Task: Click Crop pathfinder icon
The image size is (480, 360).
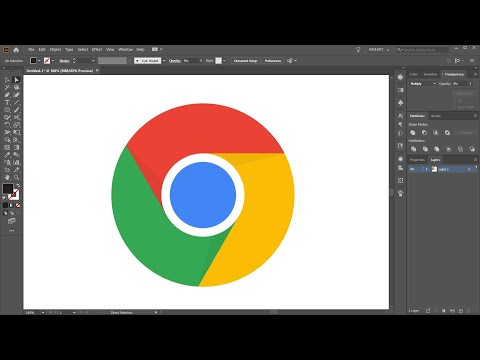Action: point(449,149)
